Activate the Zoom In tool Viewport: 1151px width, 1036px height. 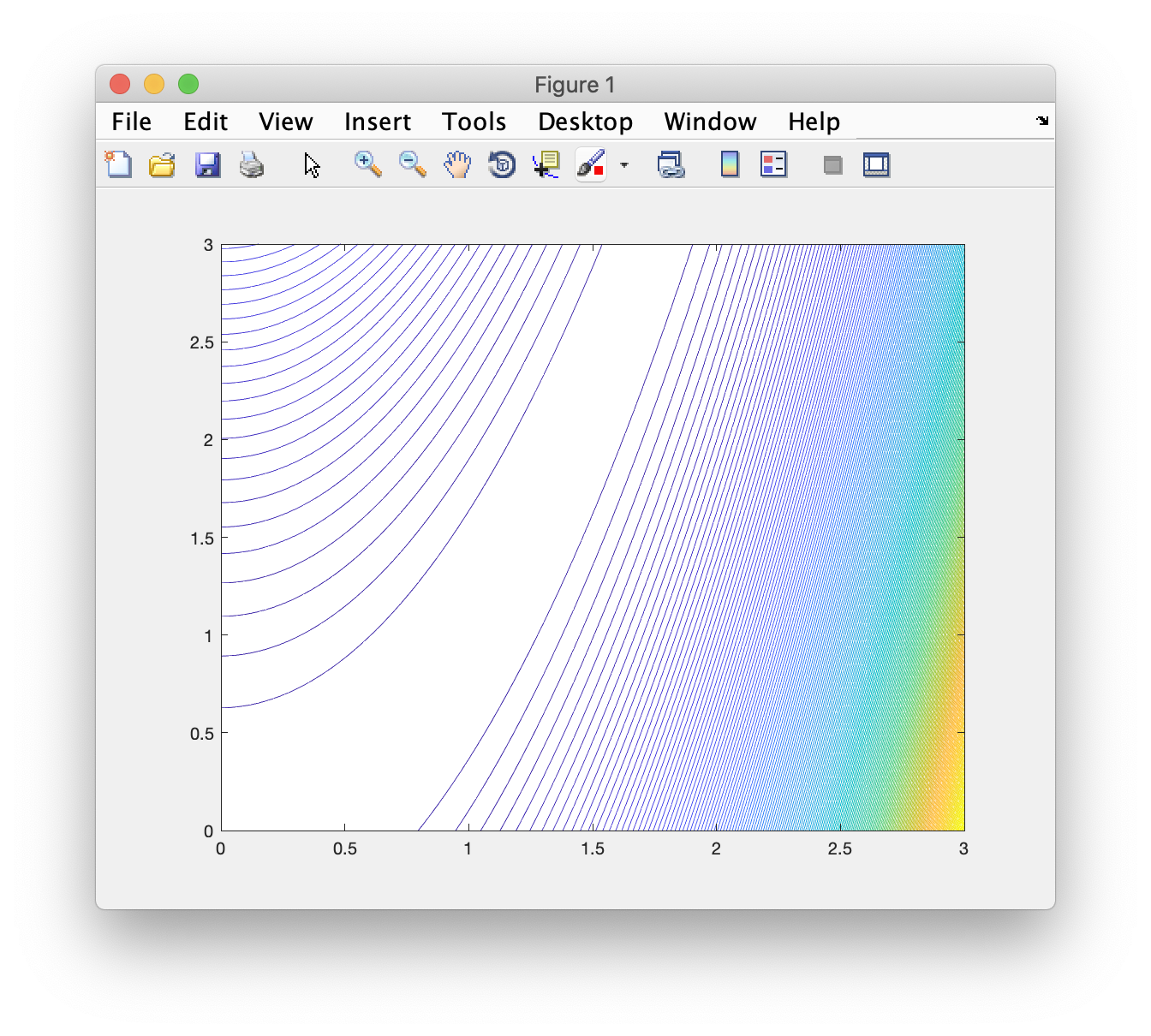(x=368, y=164)
